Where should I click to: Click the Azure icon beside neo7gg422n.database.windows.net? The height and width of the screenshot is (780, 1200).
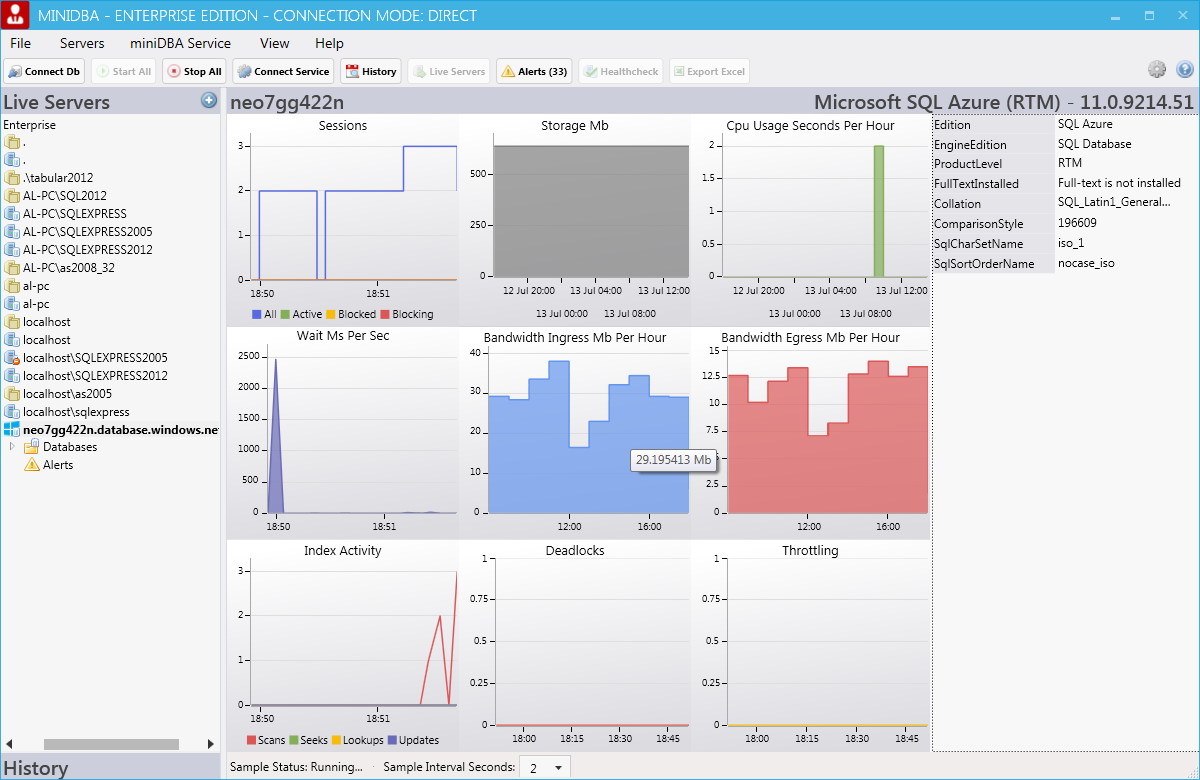pos(12,430)
